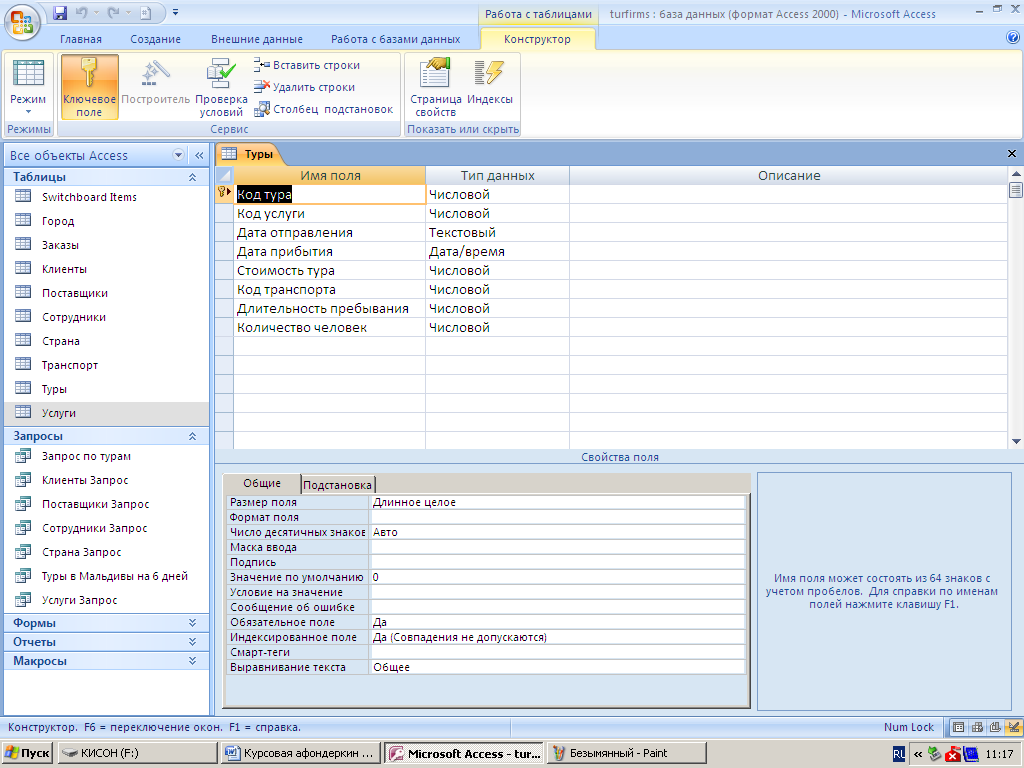Image resolution: width=1024 pixels, height=768 pixels.
Task: Collapse the Запросы group
Action: click(x=192, y=436)
